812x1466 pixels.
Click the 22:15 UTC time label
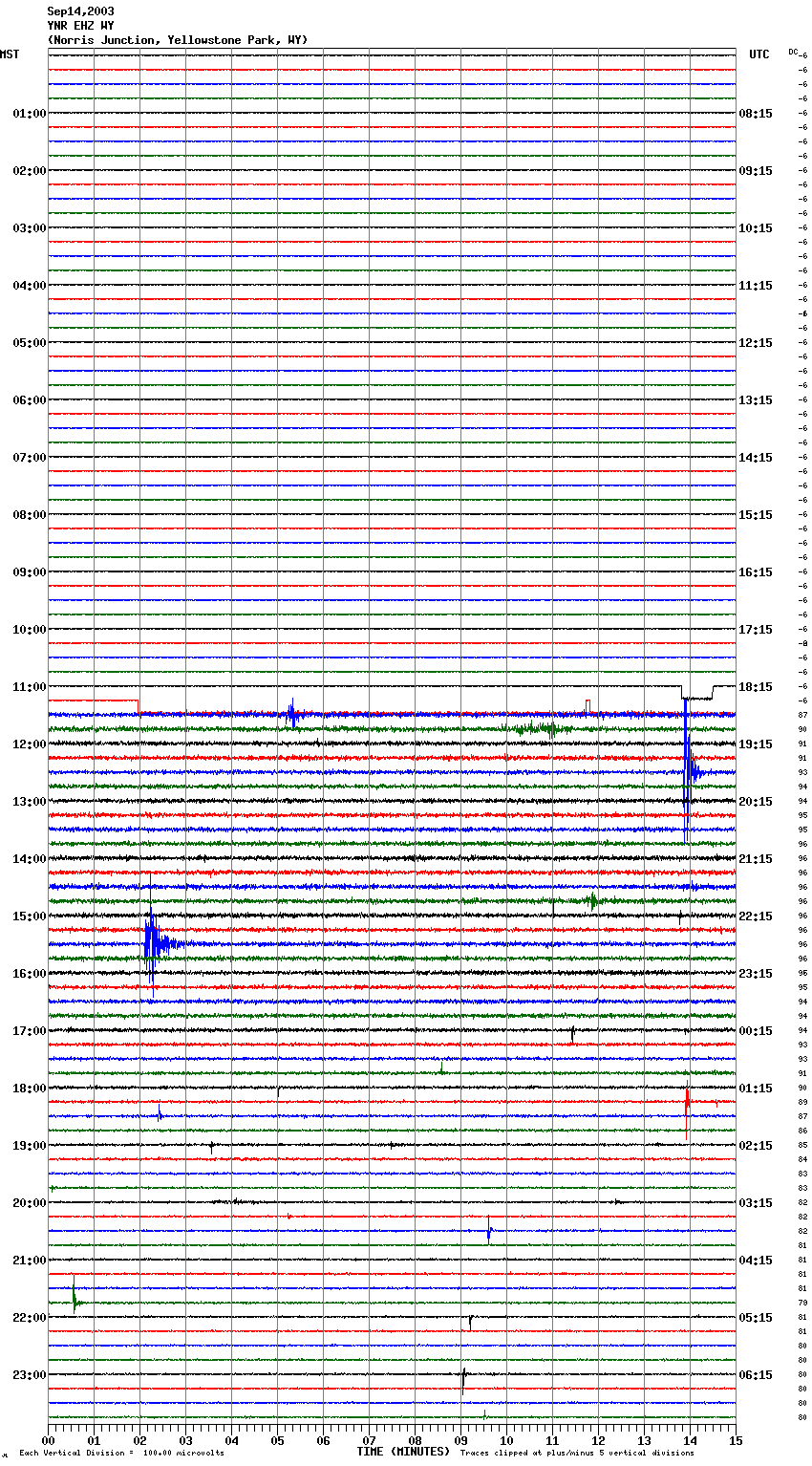tap(756, 916)
